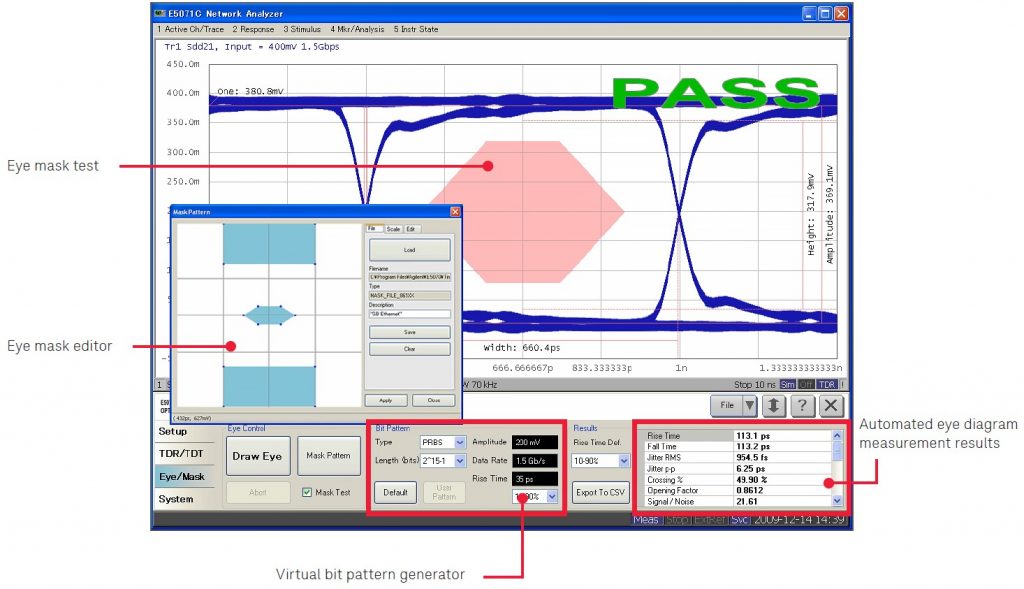Viewport: 1024px width, 589px height.
Task: Click the X icon beside the help button
Action: pyautogui.click(x=831, y=405)
